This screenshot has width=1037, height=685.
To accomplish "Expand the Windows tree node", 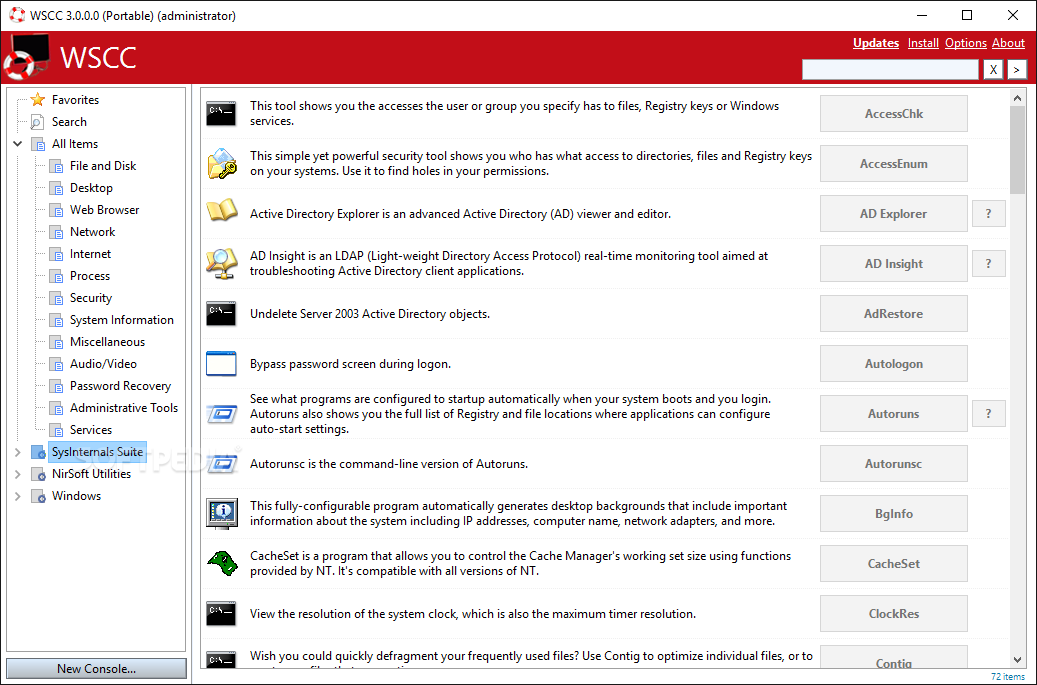I will click(x=17, y=496).
